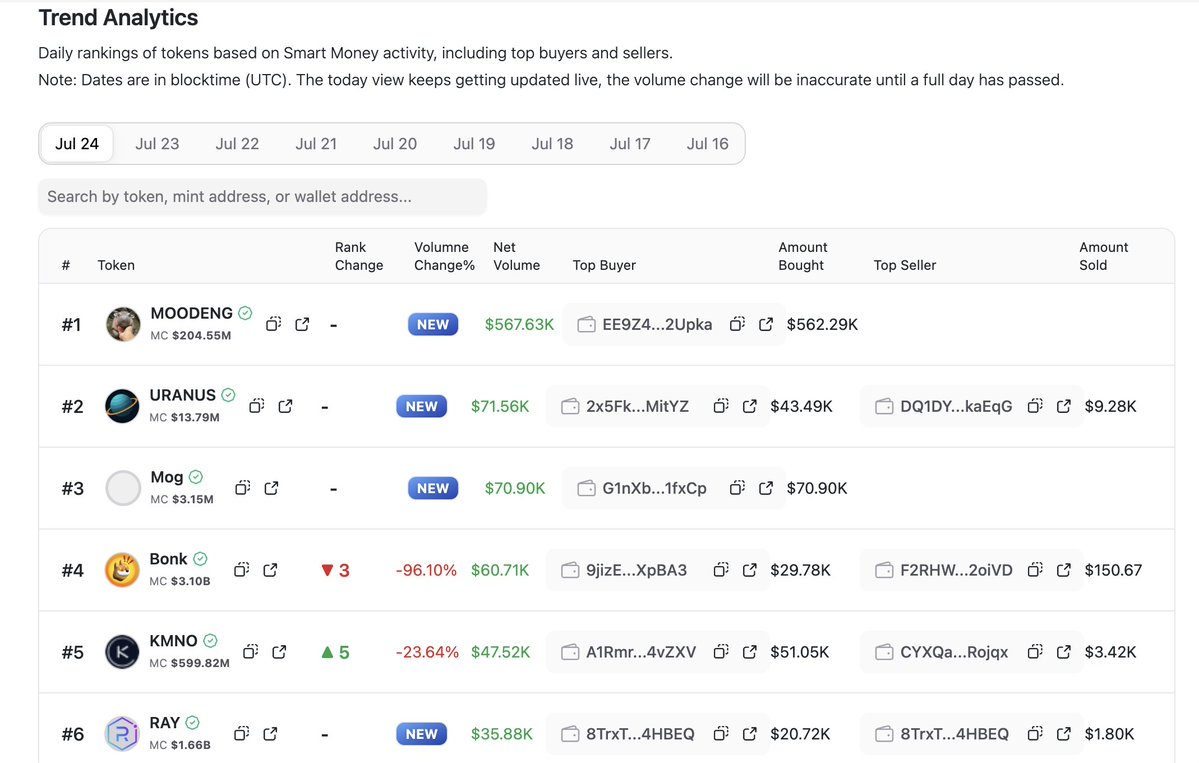Click the KMNO token logo
The width and height of the screenshot is (1199, 763).
(x=122, y=651)
